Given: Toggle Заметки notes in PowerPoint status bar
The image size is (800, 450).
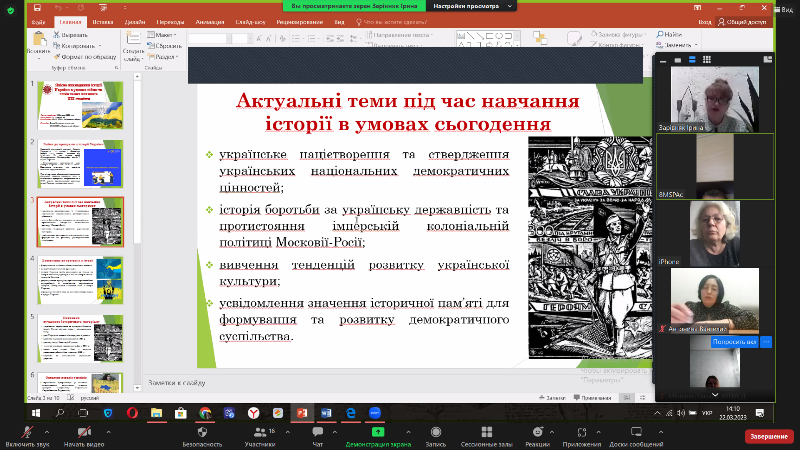Looking at the screenshot, I should coord(553,397).
